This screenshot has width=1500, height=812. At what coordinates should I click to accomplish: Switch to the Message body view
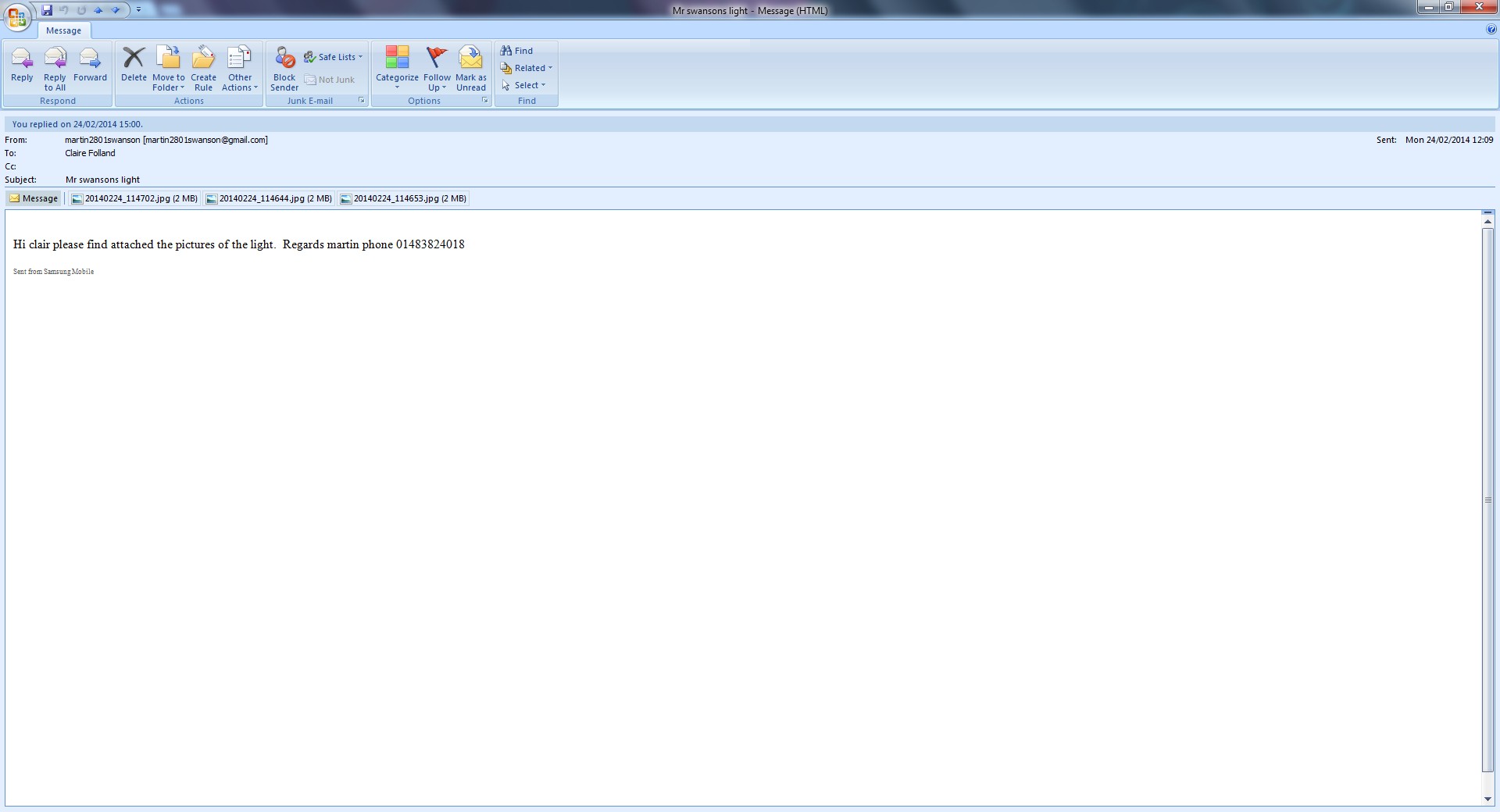pos(34,198)
